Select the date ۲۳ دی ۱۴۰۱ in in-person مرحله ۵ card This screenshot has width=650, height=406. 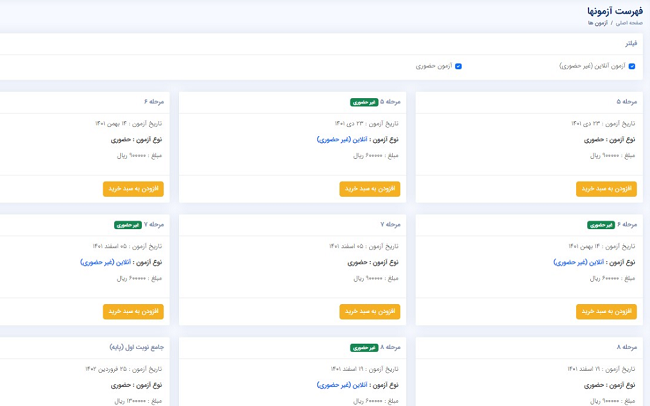coord(587,124)
